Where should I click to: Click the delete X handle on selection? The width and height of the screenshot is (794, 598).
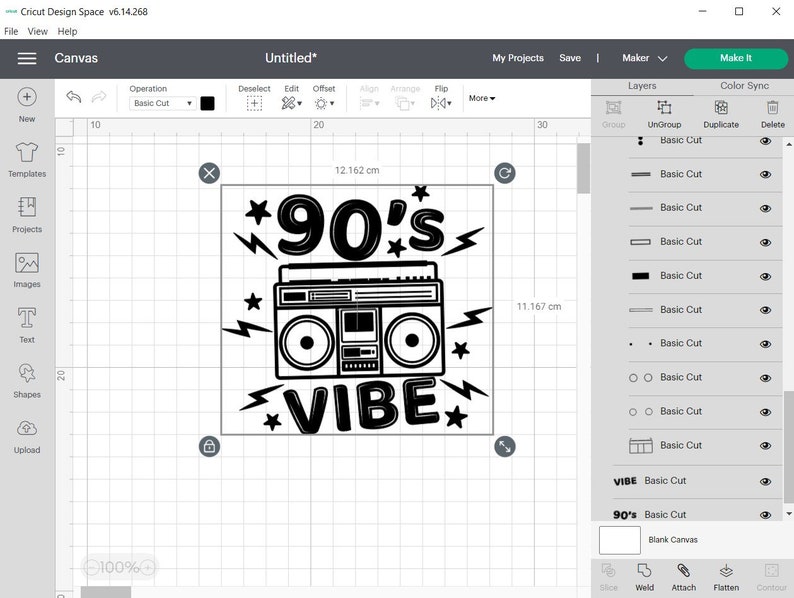(209, 173)
